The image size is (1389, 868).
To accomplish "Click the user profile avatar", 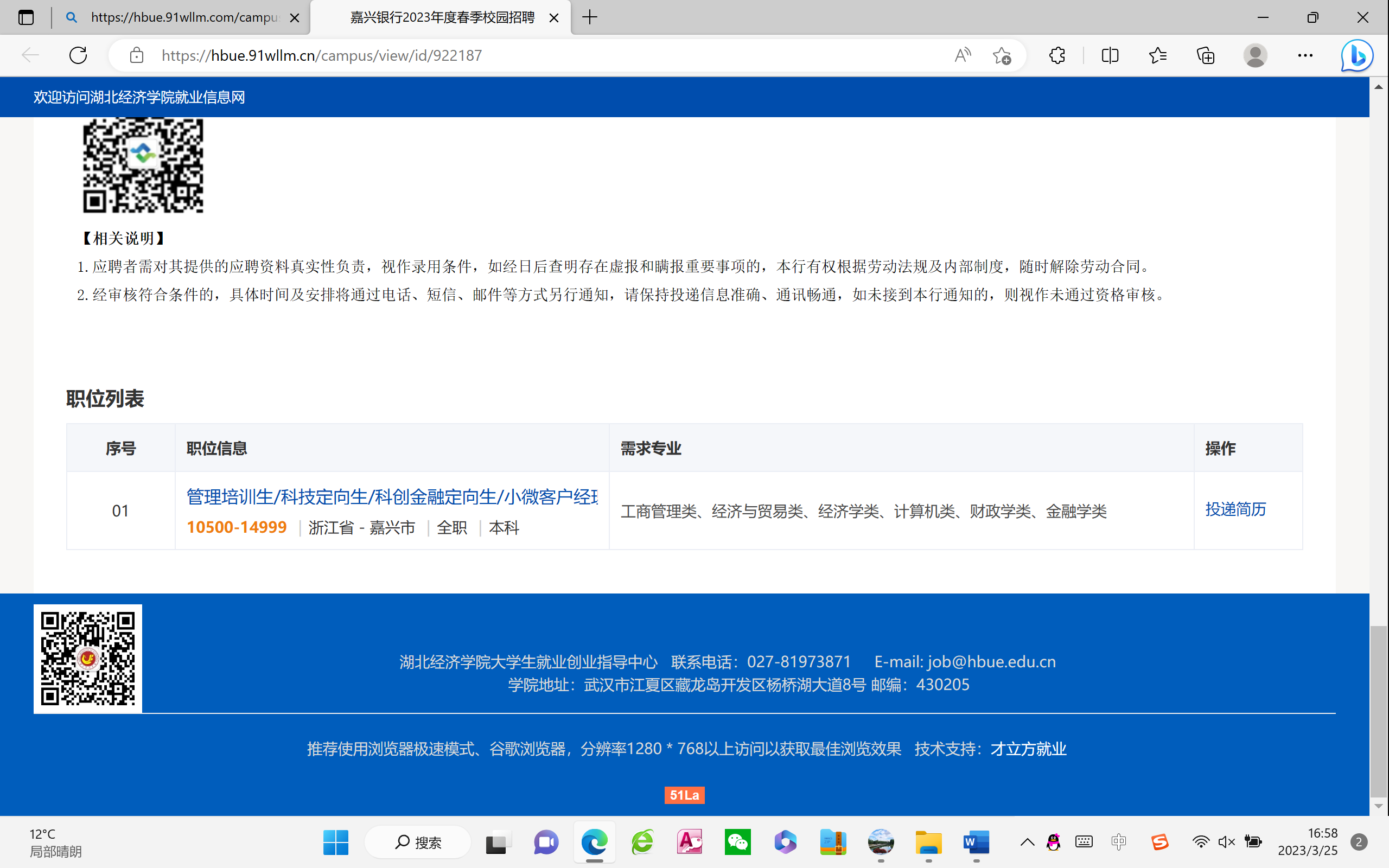I will click(1256, 55).
